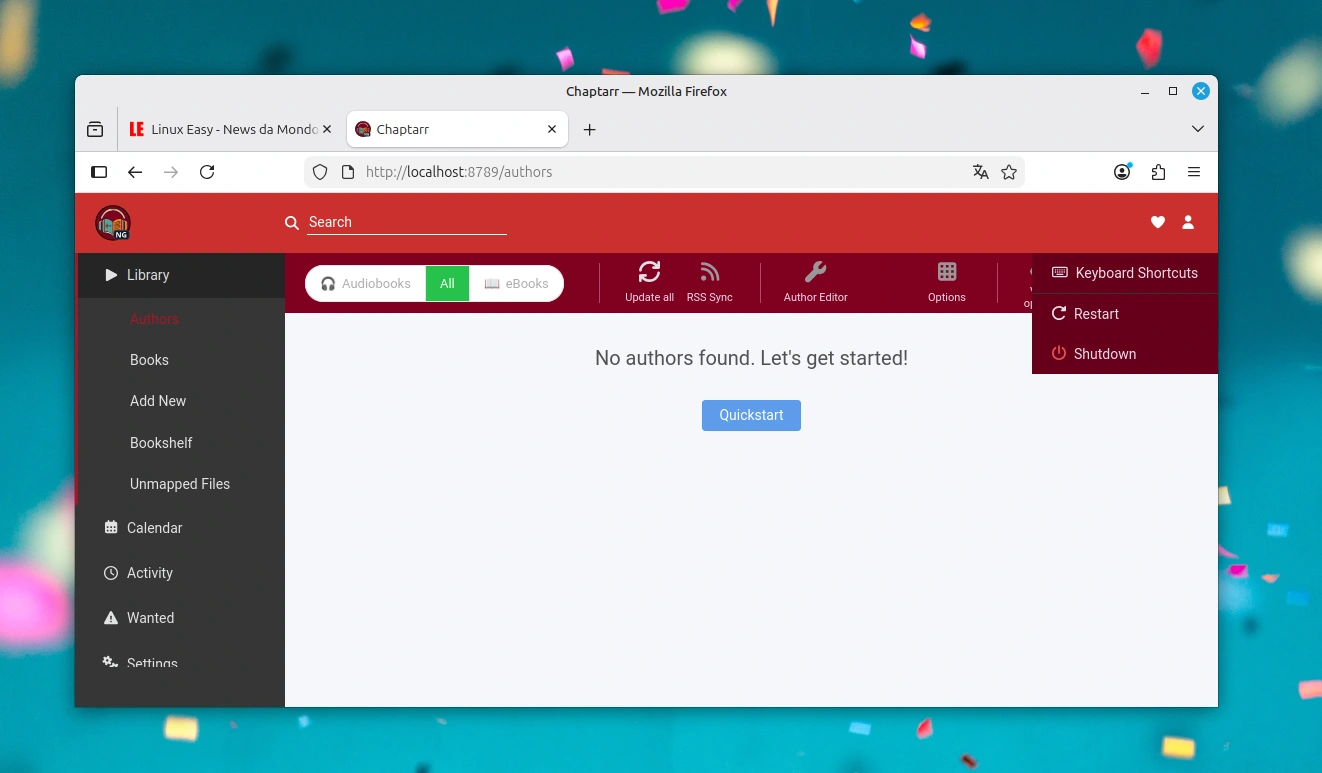Viewport: 1322px width, 773px height.
Task: Go back to the previous page
Action: 135,172
